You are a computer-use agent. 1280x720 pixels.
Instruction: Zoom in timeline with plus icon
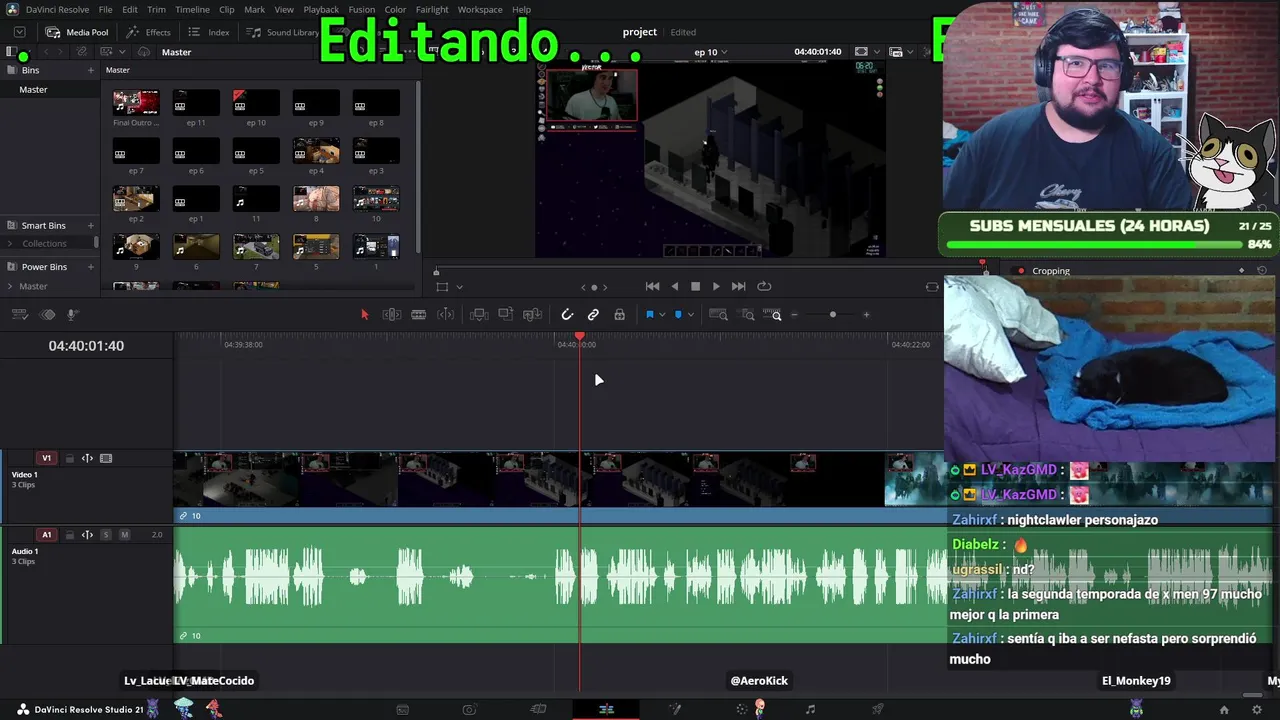point(866,315)
